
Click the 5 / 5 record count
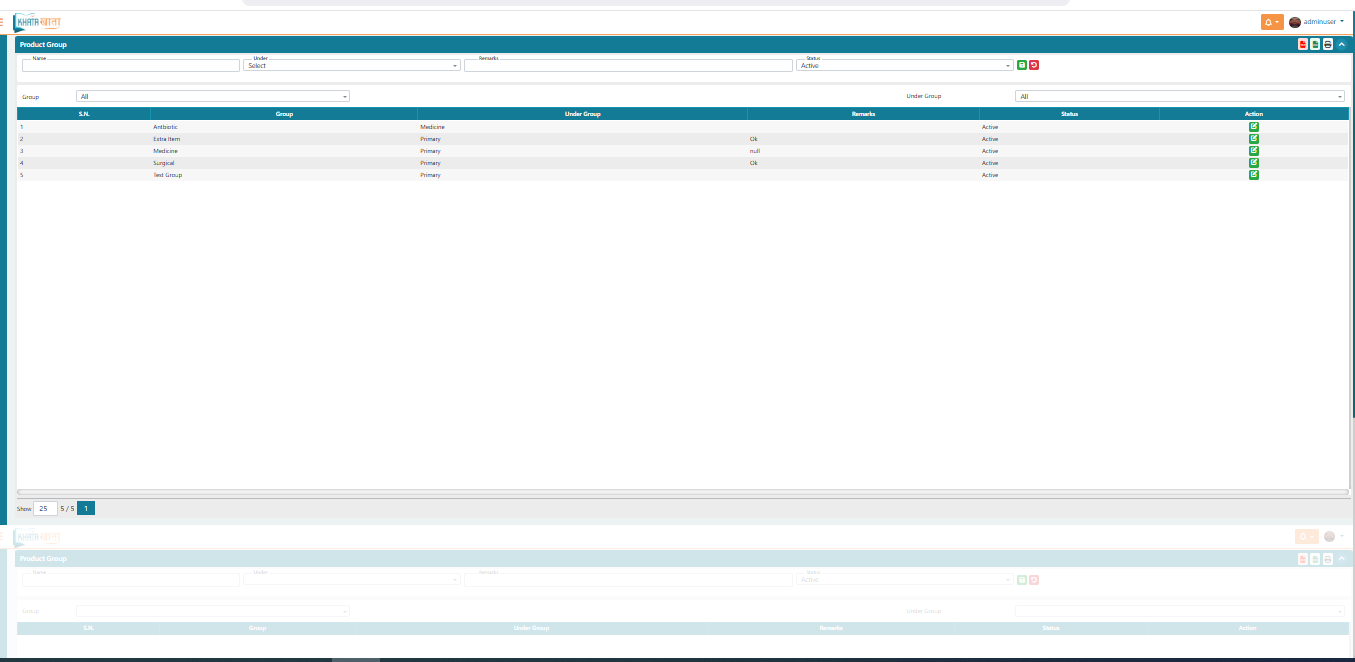click(67, 508)
